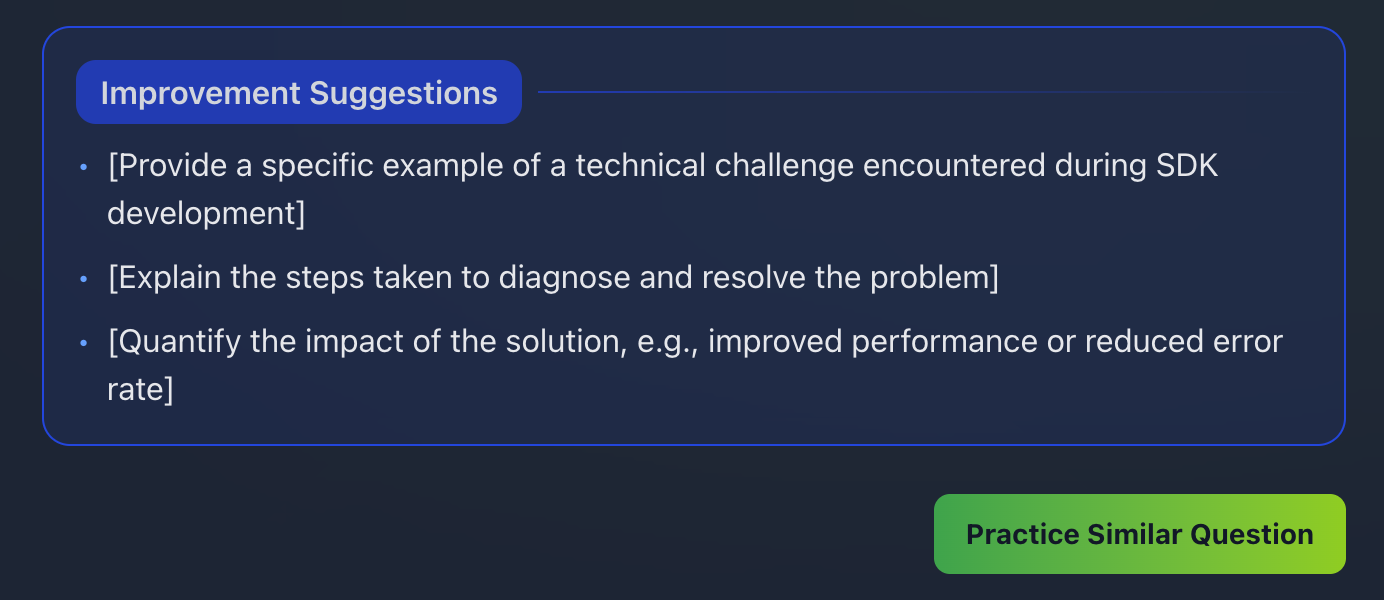The width and height of the screenshot is (1384, 600).
Task: Click the blue Improvement Suggestions label text
Action: pos(297,92)
